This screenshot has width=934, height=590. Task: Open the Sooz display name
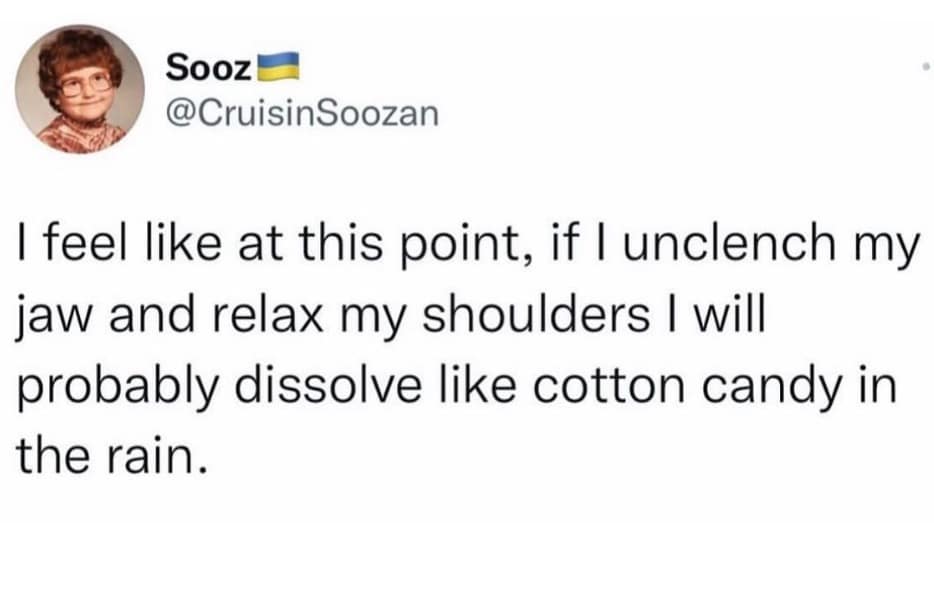(207, 66)
